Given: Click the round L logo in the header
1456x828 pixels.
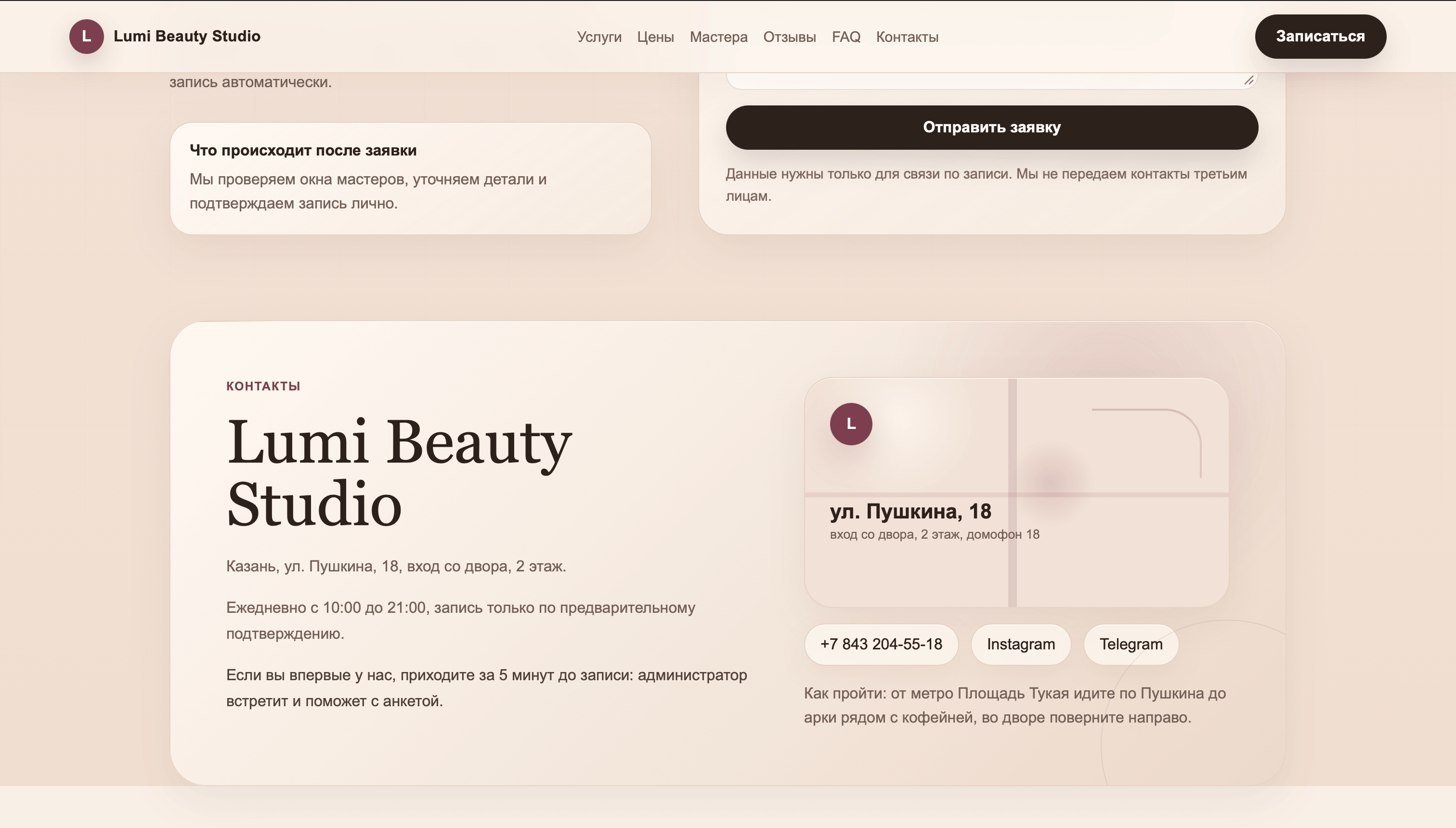Looking at the screenshot, I should [87, 37].
